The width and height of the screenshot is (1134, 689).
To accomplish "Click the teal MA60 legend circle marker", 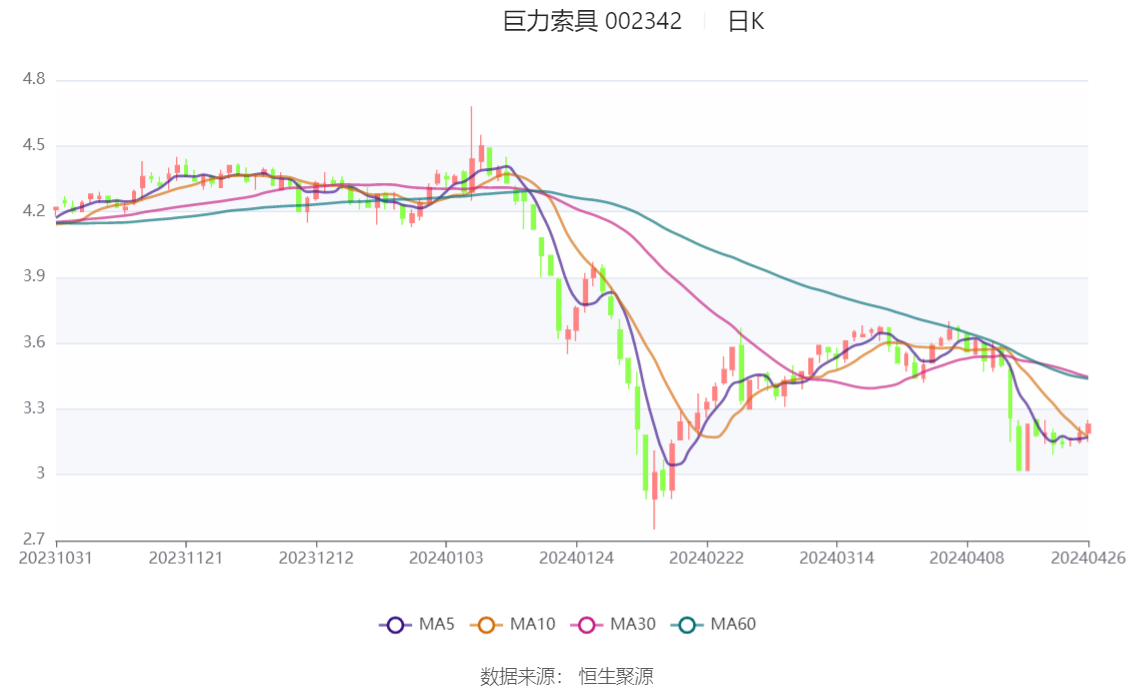I will [x=687, y=625].
